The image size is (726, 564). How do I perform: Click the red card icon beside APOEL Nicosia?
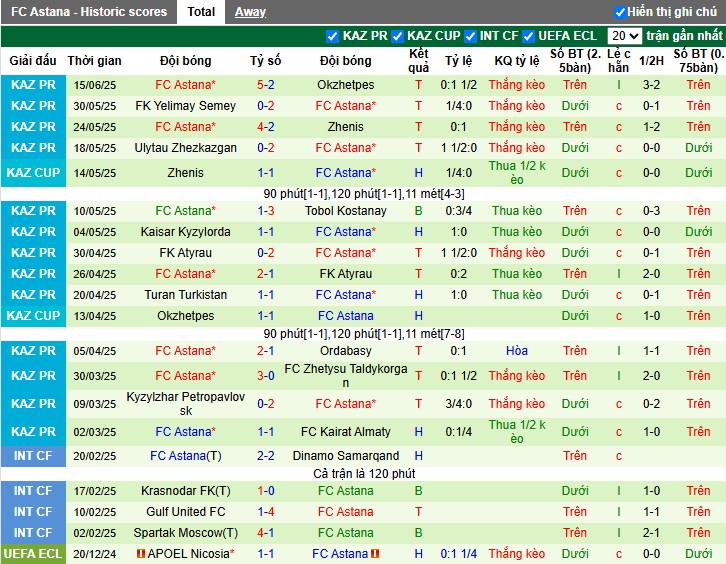click(x=141, y=553)
